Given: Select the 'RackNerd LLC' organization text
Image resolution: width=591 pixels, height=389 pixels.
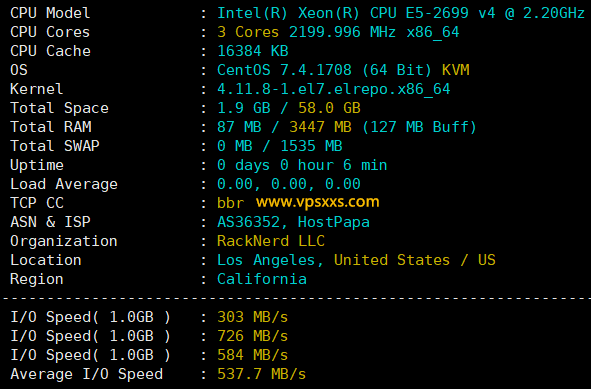Looking at the screenshot, I should point(271,241).
